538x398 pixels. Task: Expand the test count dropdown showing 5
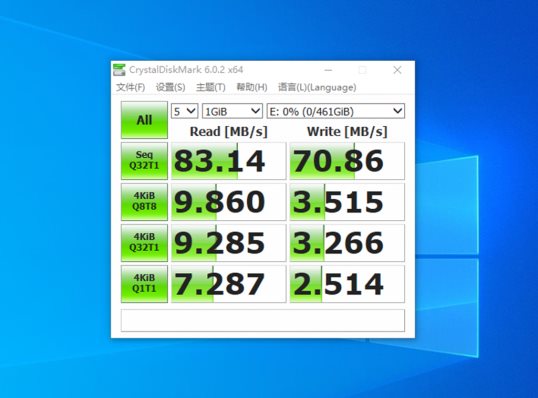(x=185, y=111)
